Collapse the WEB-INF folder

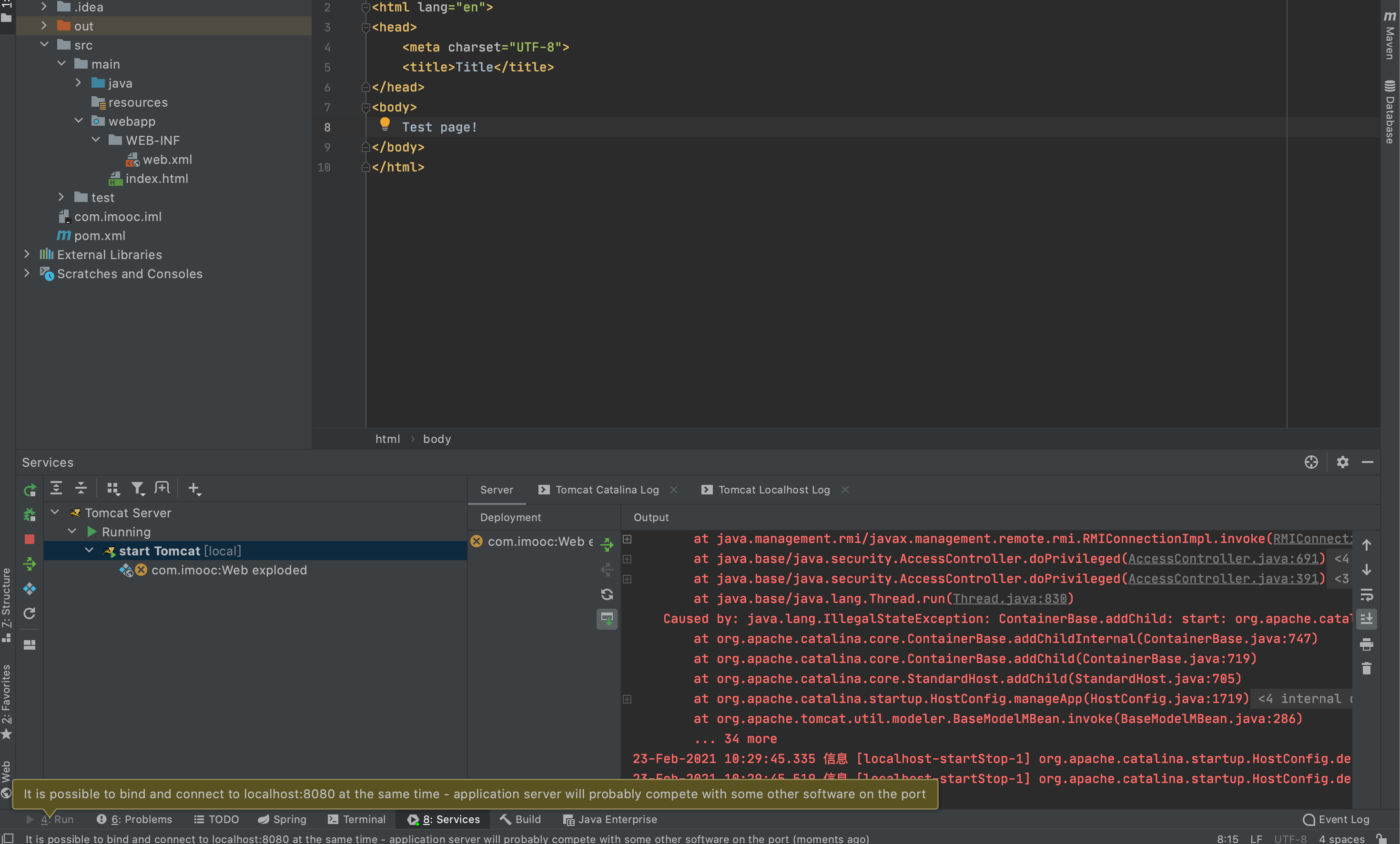click(95, 140)
